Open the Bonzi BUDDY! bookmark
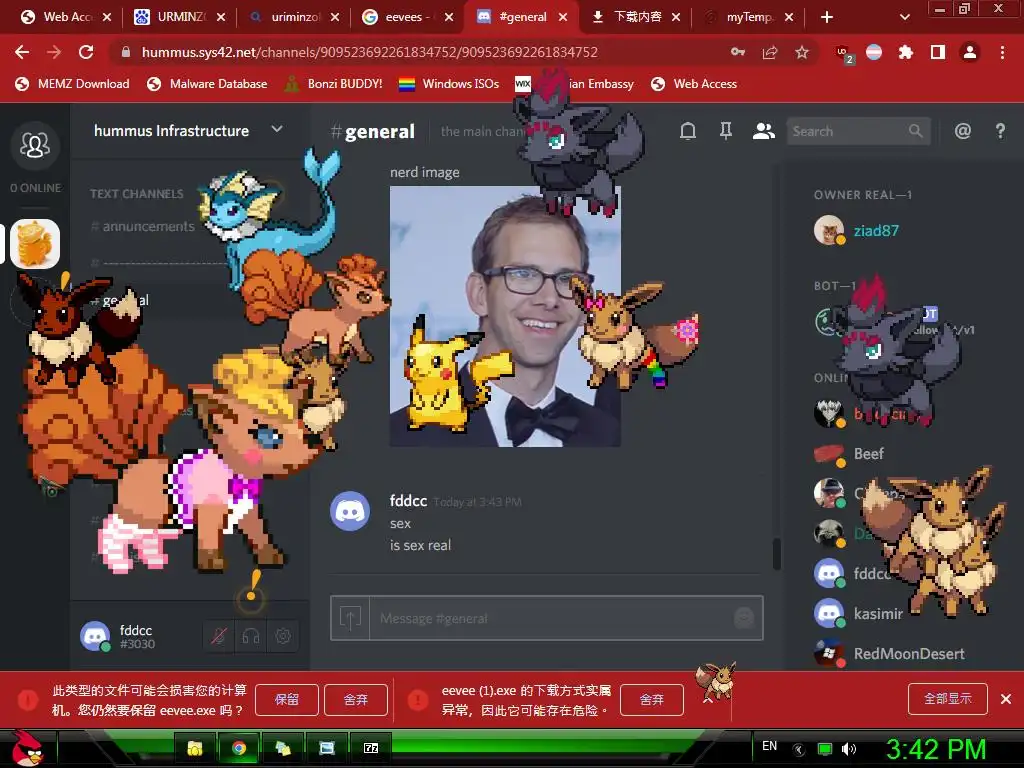The height and width of the screenshot is (768, 1024). click(334, 84)
